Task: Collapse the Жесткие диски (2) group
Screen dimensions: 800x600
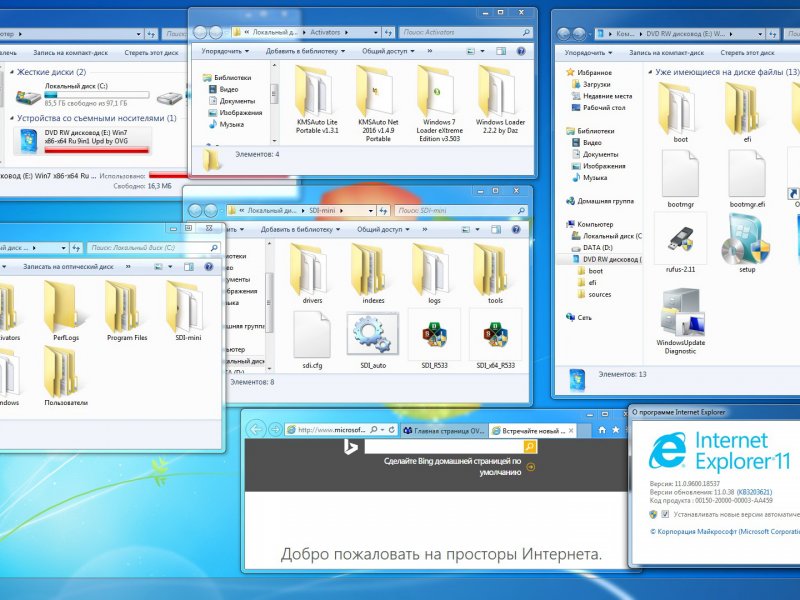Action: coord(12,72)
